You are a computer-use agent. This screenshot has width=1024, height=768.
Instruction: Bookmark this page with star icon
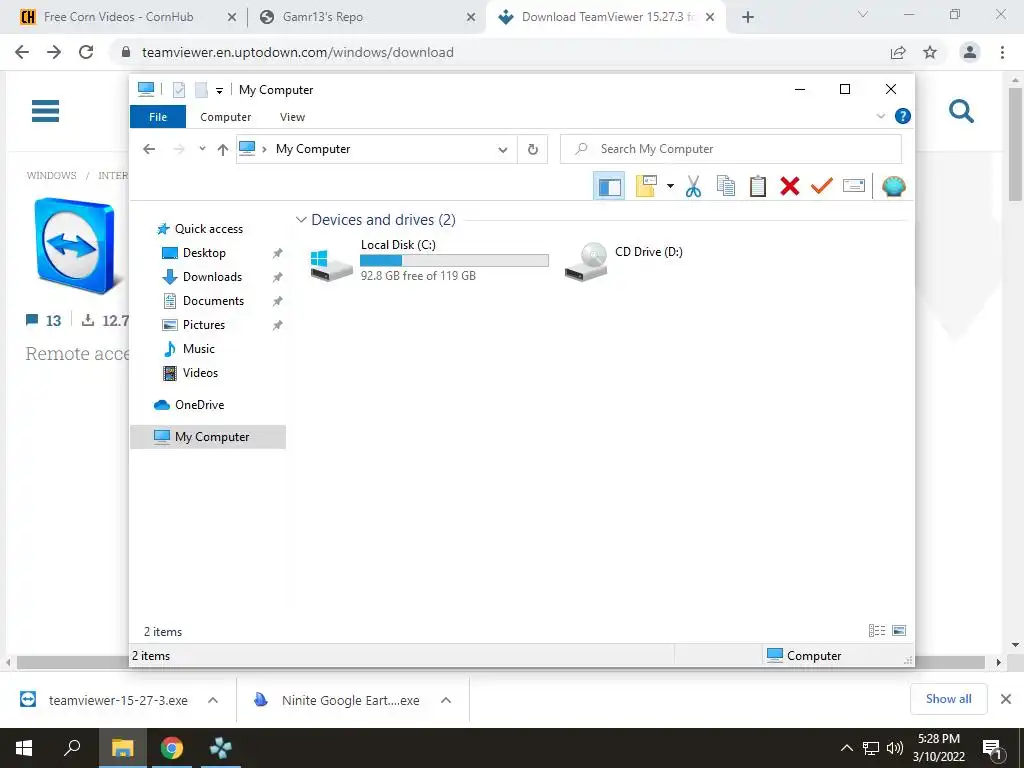pyautogui.click(x=930, y=52)
